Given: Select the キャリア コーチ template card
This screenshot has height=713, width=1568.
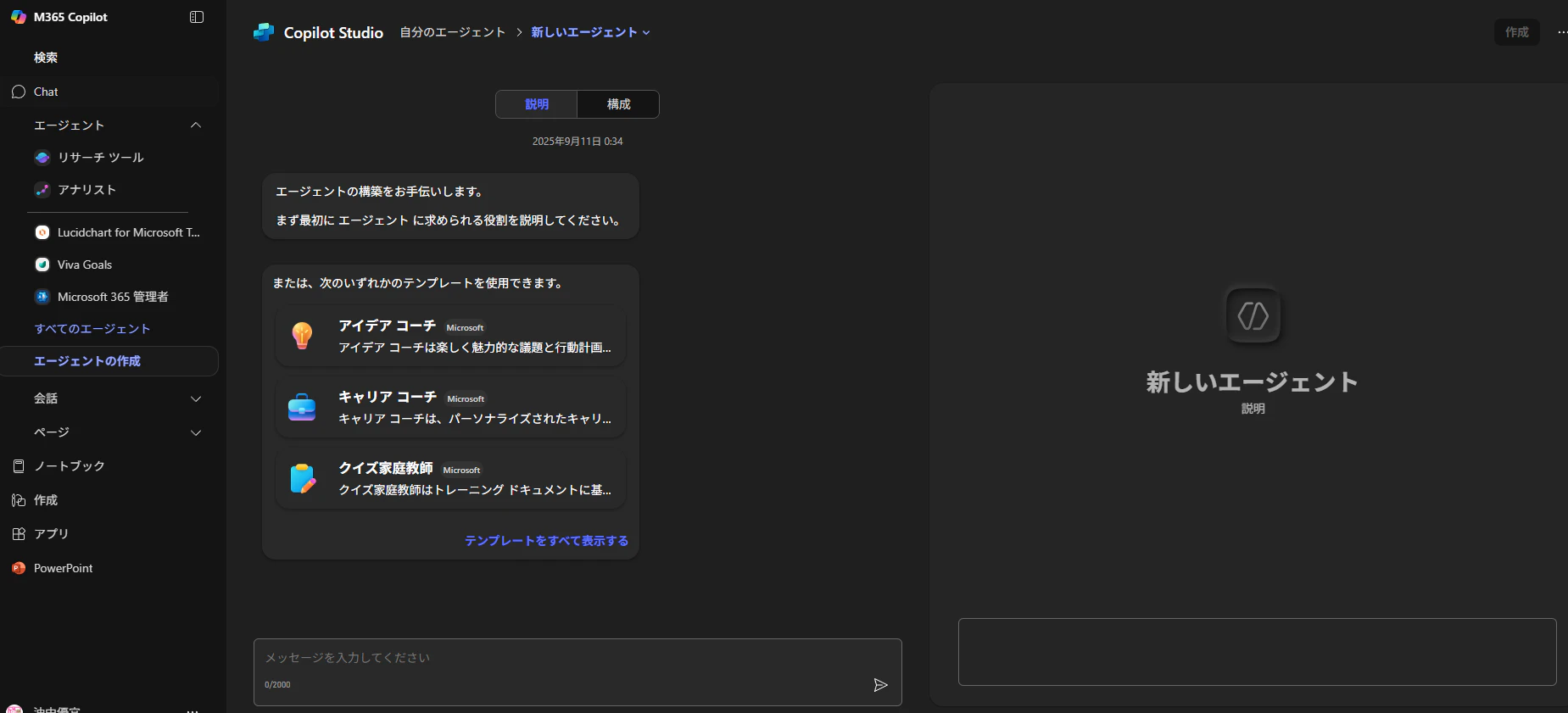Looking at the screenshot, I should [x=450, y=407].
